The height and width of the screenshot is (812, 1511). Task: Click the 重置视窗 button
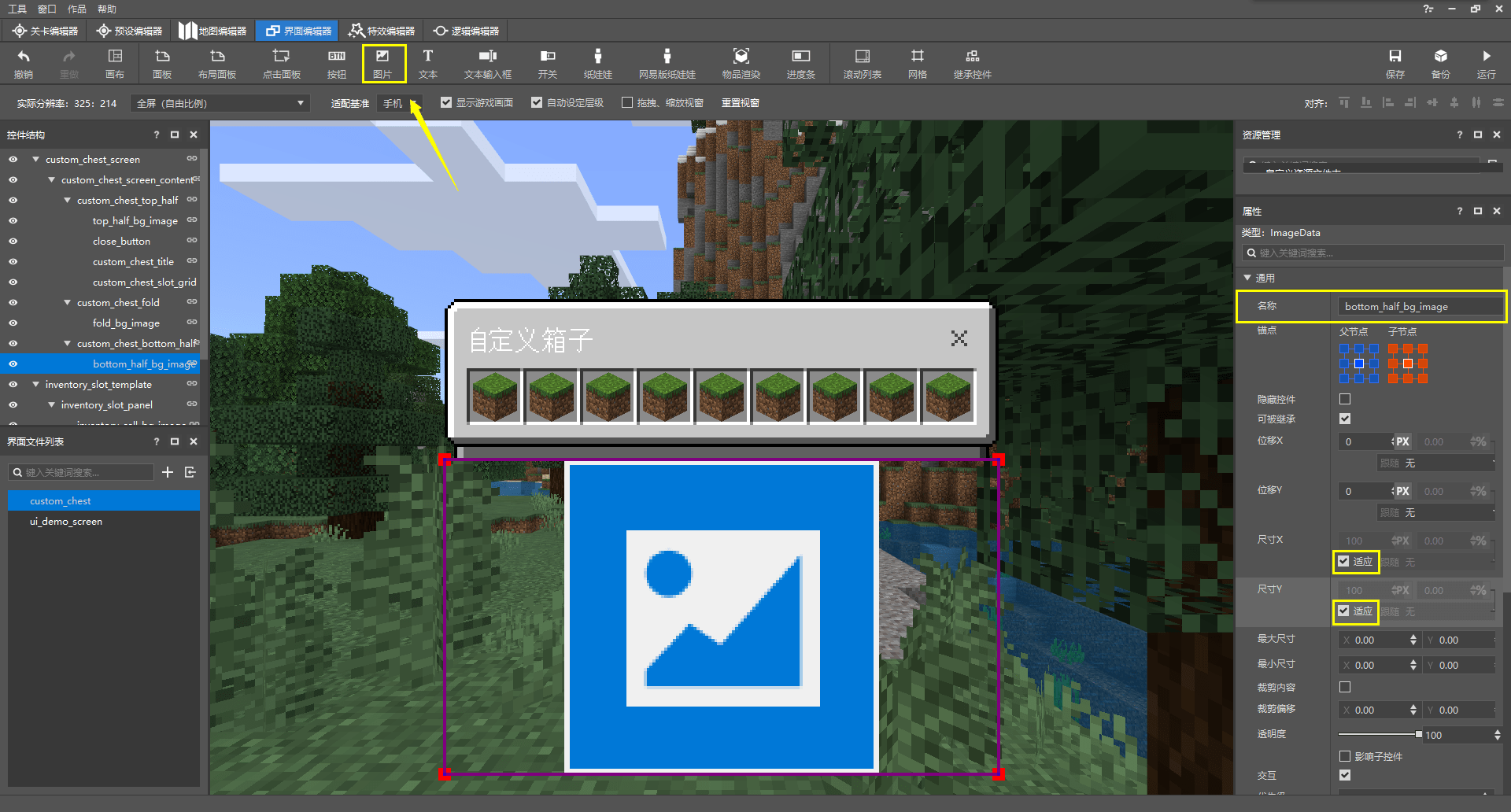pos(741,103)
